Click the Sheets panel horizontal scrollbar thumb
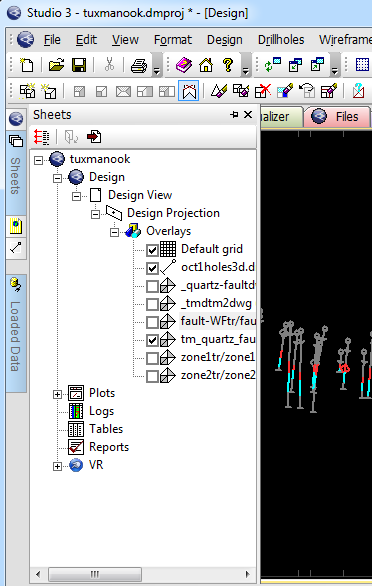The width and height of the screenshot is (372, 586). [95, 574]
